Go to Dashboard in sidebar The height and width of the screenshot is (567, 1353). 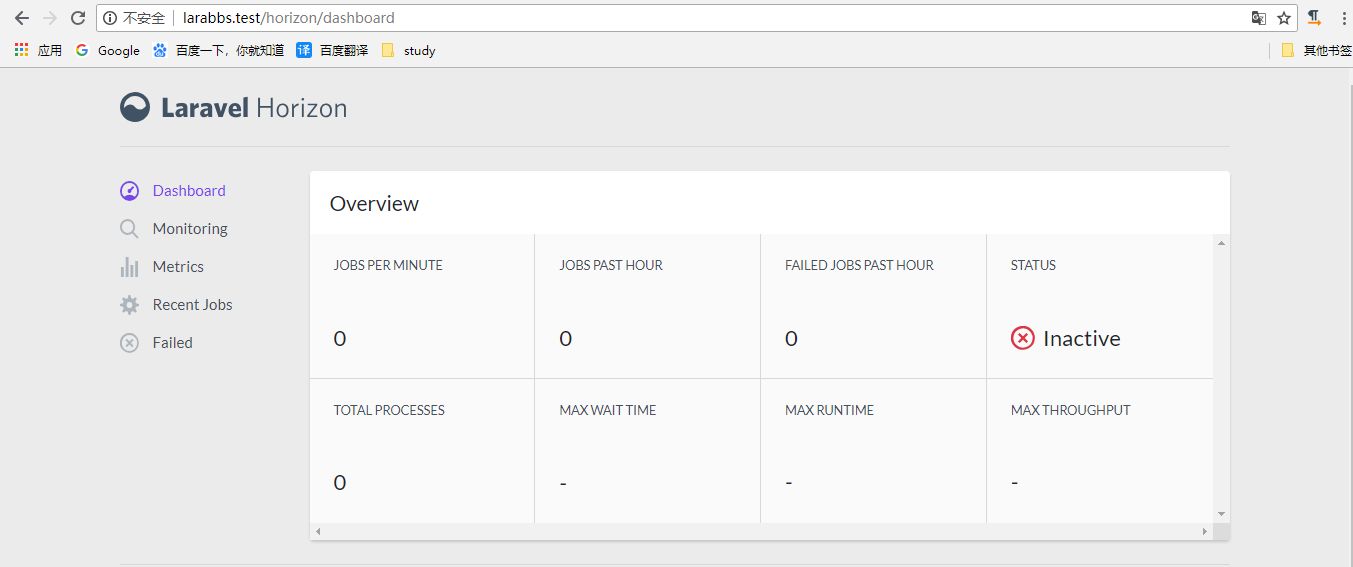189,190
